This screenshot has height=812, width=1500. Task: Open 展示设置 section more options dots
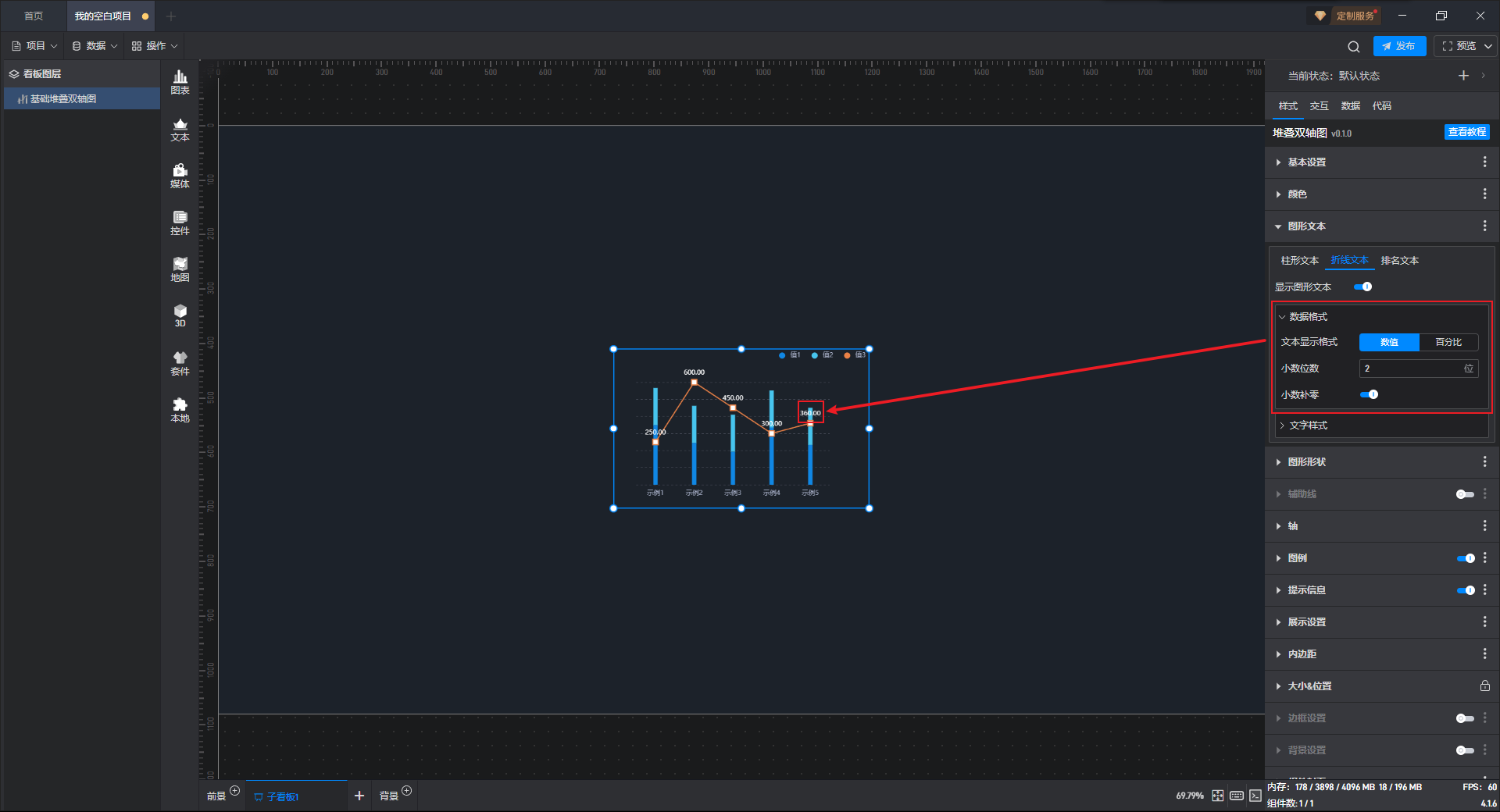[x=1484, y=621]
